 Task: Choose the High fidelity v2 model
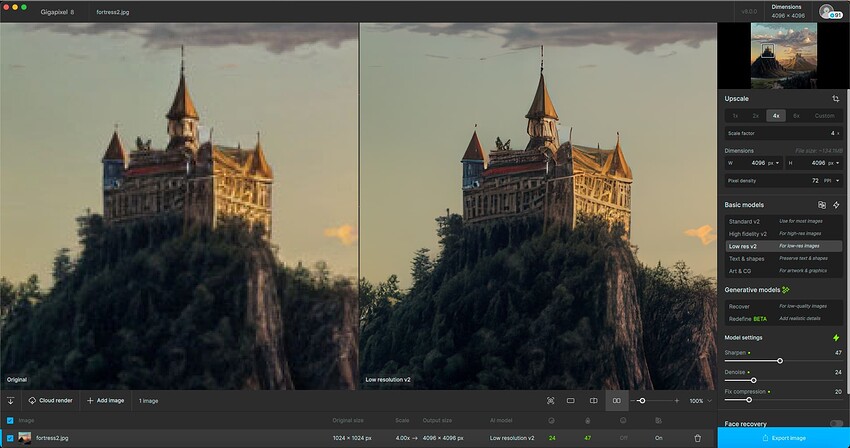(x=784, y=234)
